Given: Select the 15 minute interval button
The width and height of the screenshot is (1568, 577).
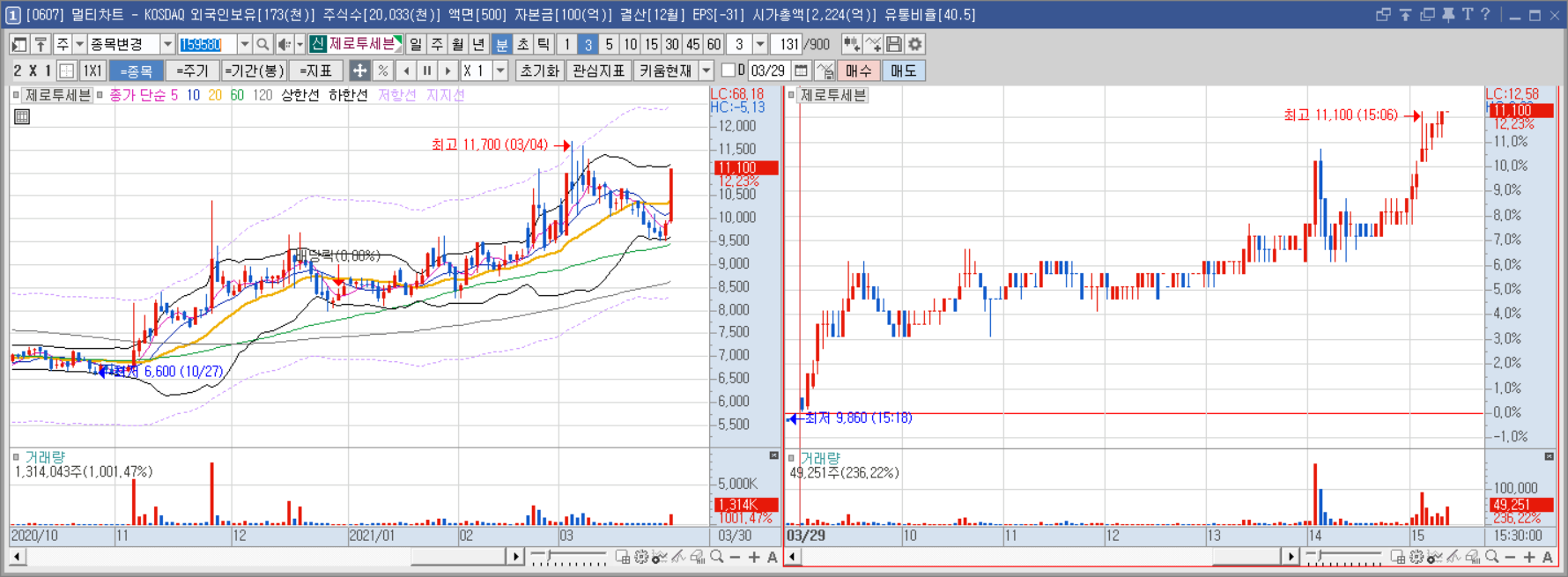Looking at the screenshot, I should (x=651, y=44).
